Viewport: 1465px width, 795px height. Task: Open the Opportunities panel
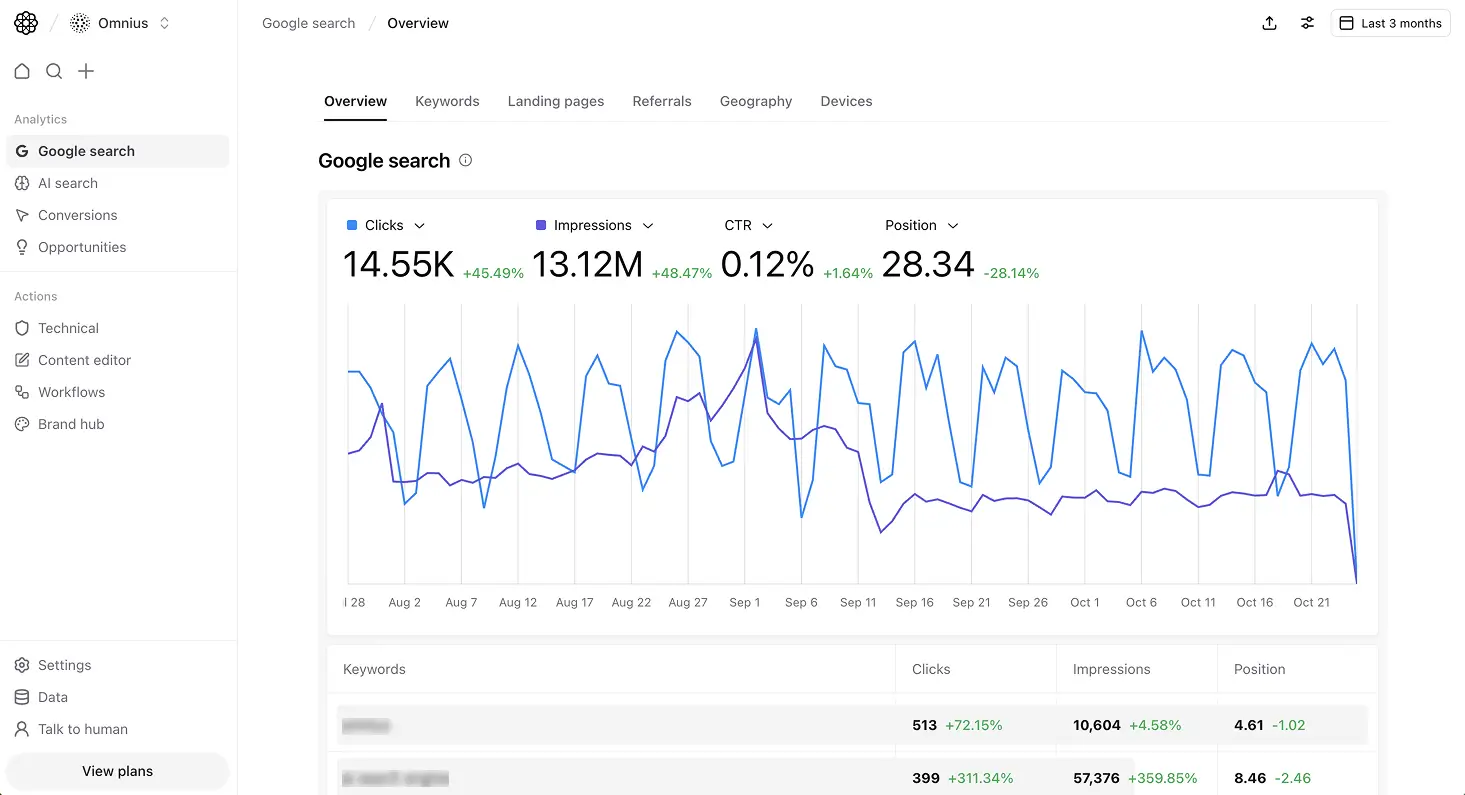[81, 247]
